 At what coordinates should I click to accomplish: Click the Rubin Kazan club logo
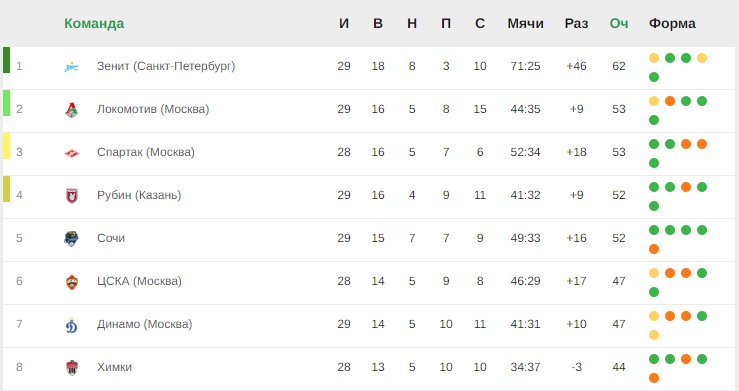point(72,196)
